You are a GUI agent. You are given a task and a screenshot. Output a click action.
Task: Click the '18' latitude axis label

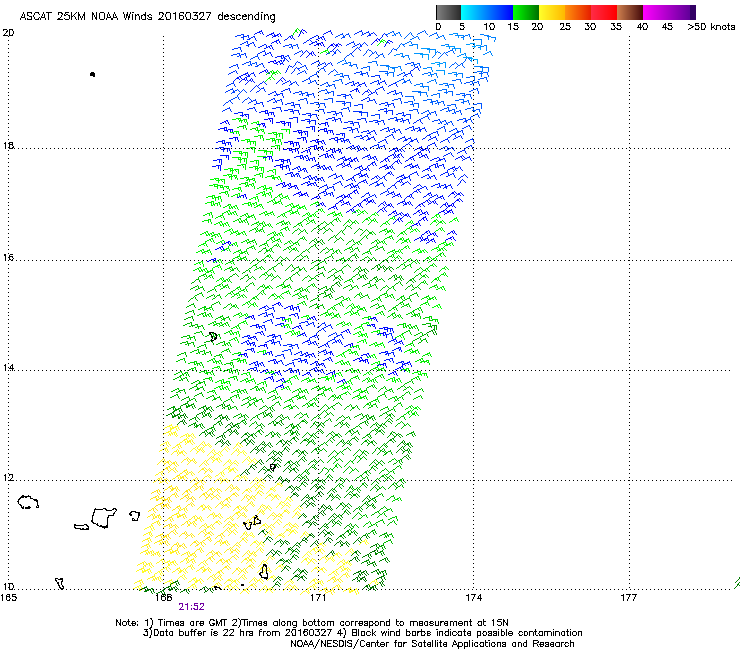pos(8,145)
